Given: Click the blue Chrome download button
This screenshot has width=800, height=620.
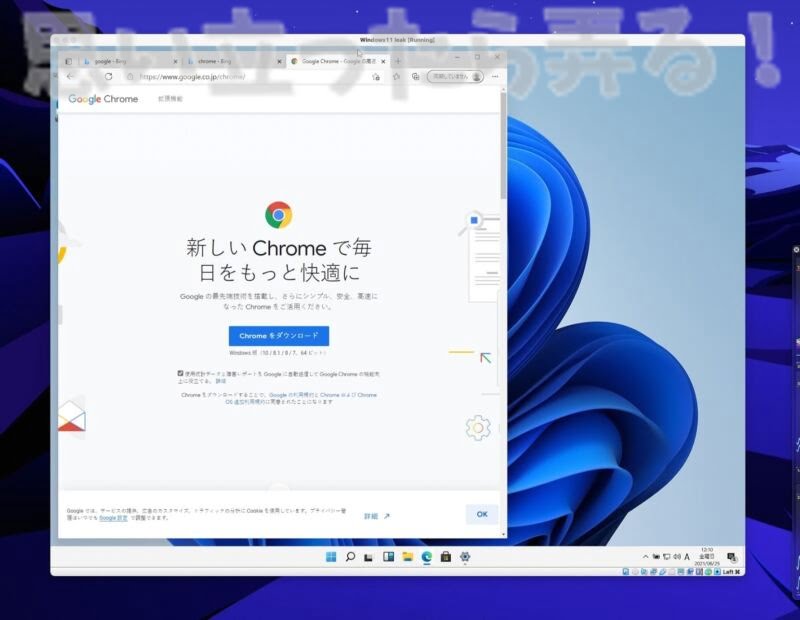Looking at the screenshot, I should [x=279, y=336].
